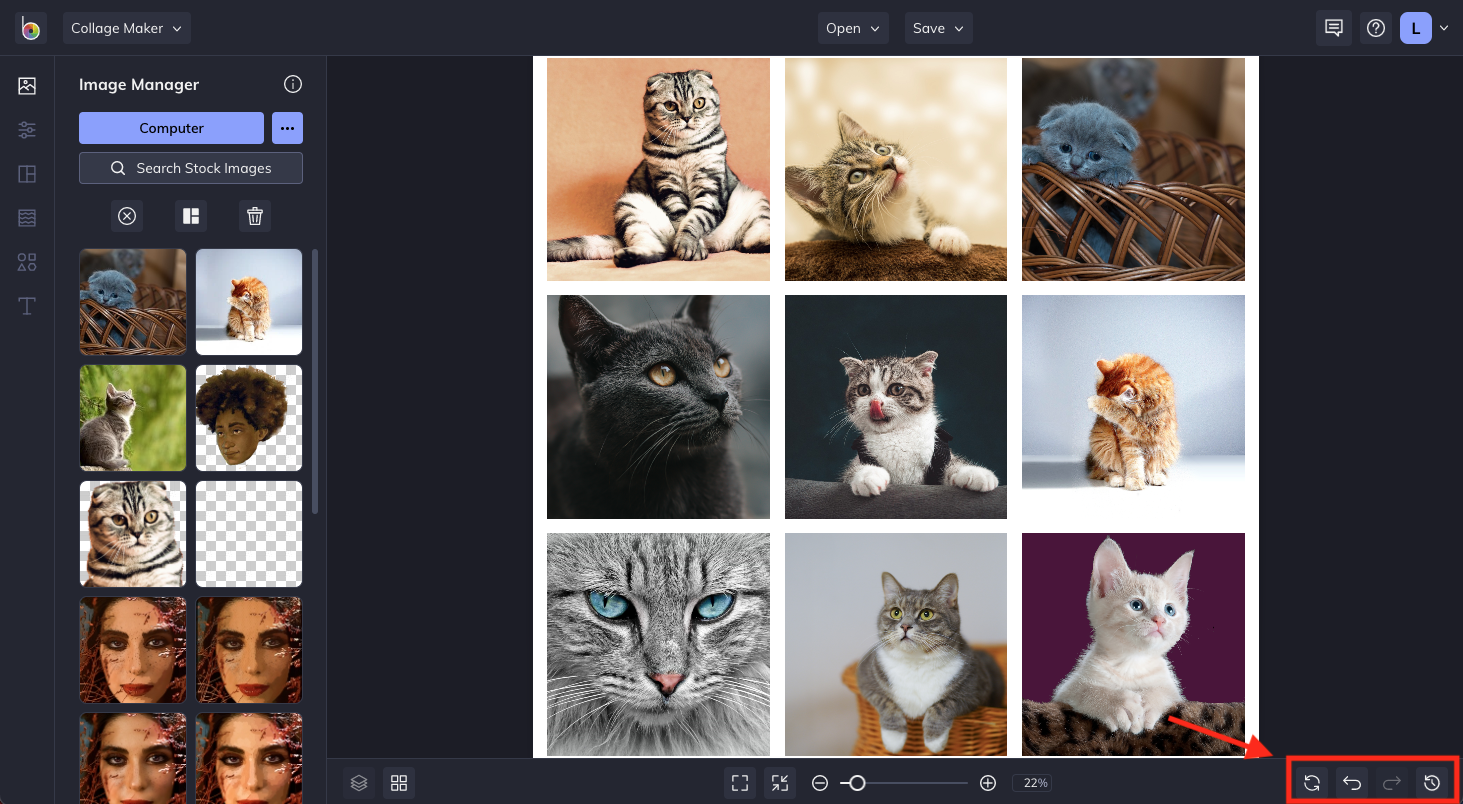Expand the Save dropdown menu
The height and width of the screenshot is (804, 1463).
[938, 28]
